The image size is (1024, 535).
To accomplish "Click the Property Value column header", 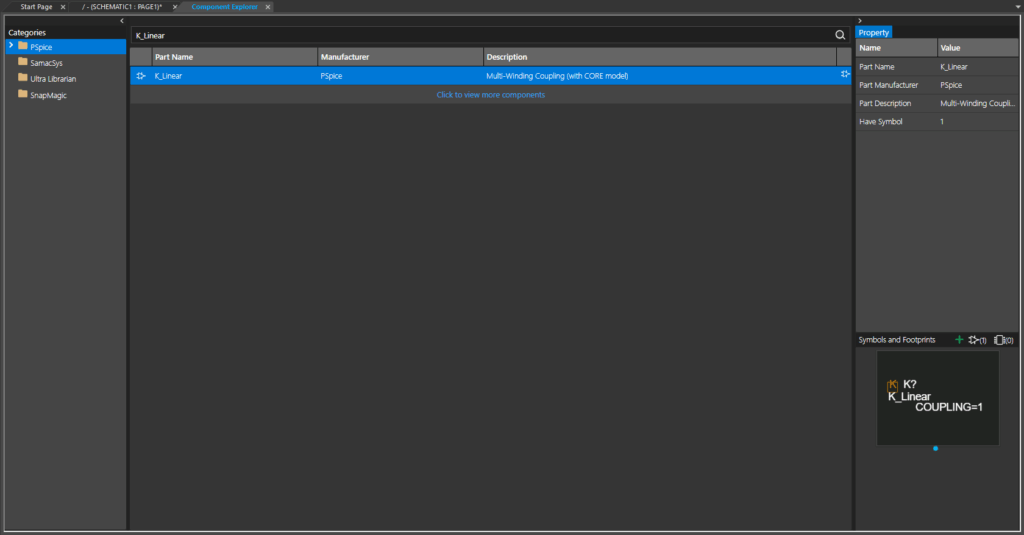I will pyautogui.click(x=978, y=48).
